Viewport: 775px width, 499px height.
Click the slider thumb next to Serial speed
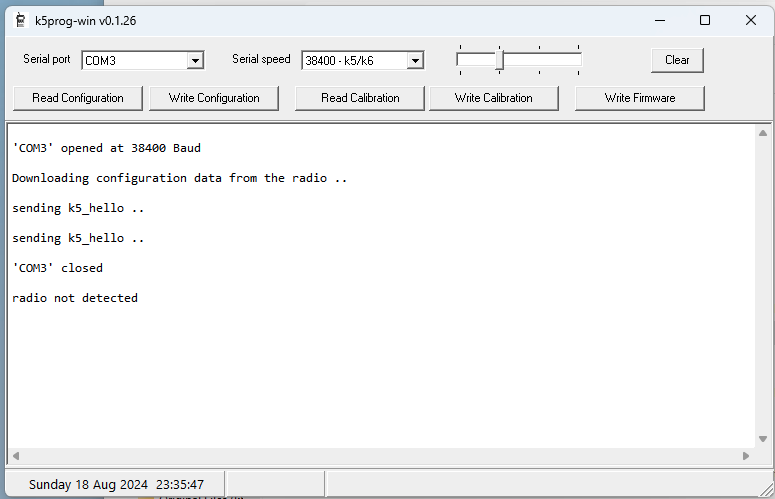coord(500,60)
